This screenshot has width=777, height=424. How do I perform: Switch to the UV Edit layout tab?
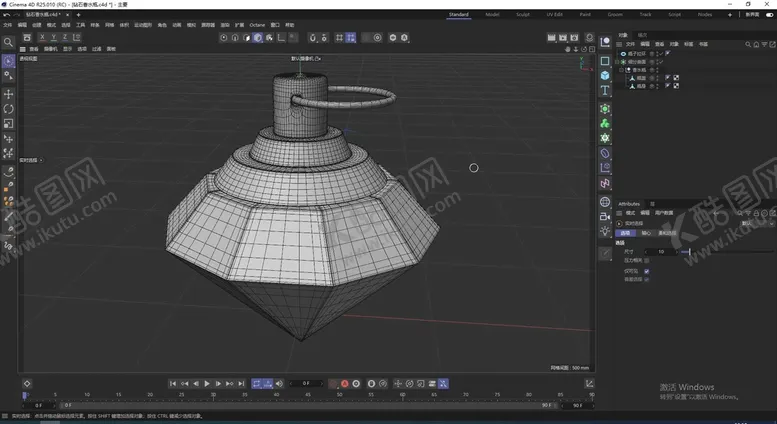[x=555, y=15]
